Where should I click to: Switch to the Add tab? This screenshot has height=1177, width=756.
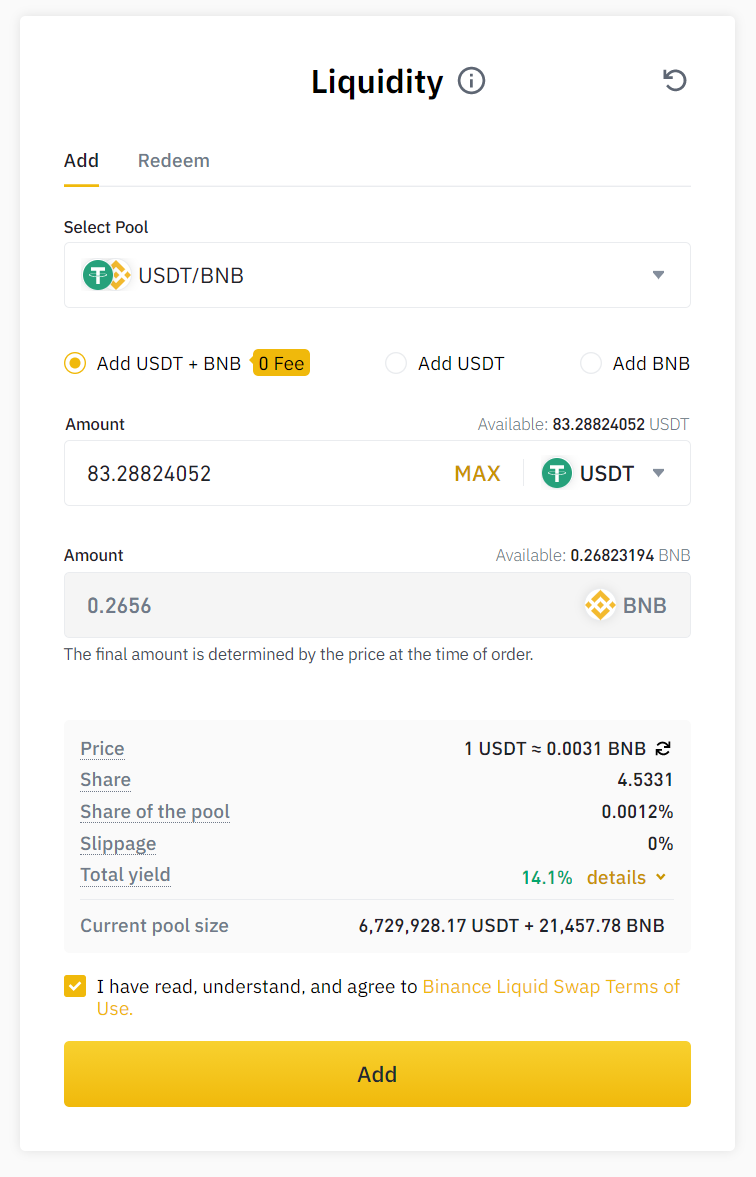coord(81,161)
